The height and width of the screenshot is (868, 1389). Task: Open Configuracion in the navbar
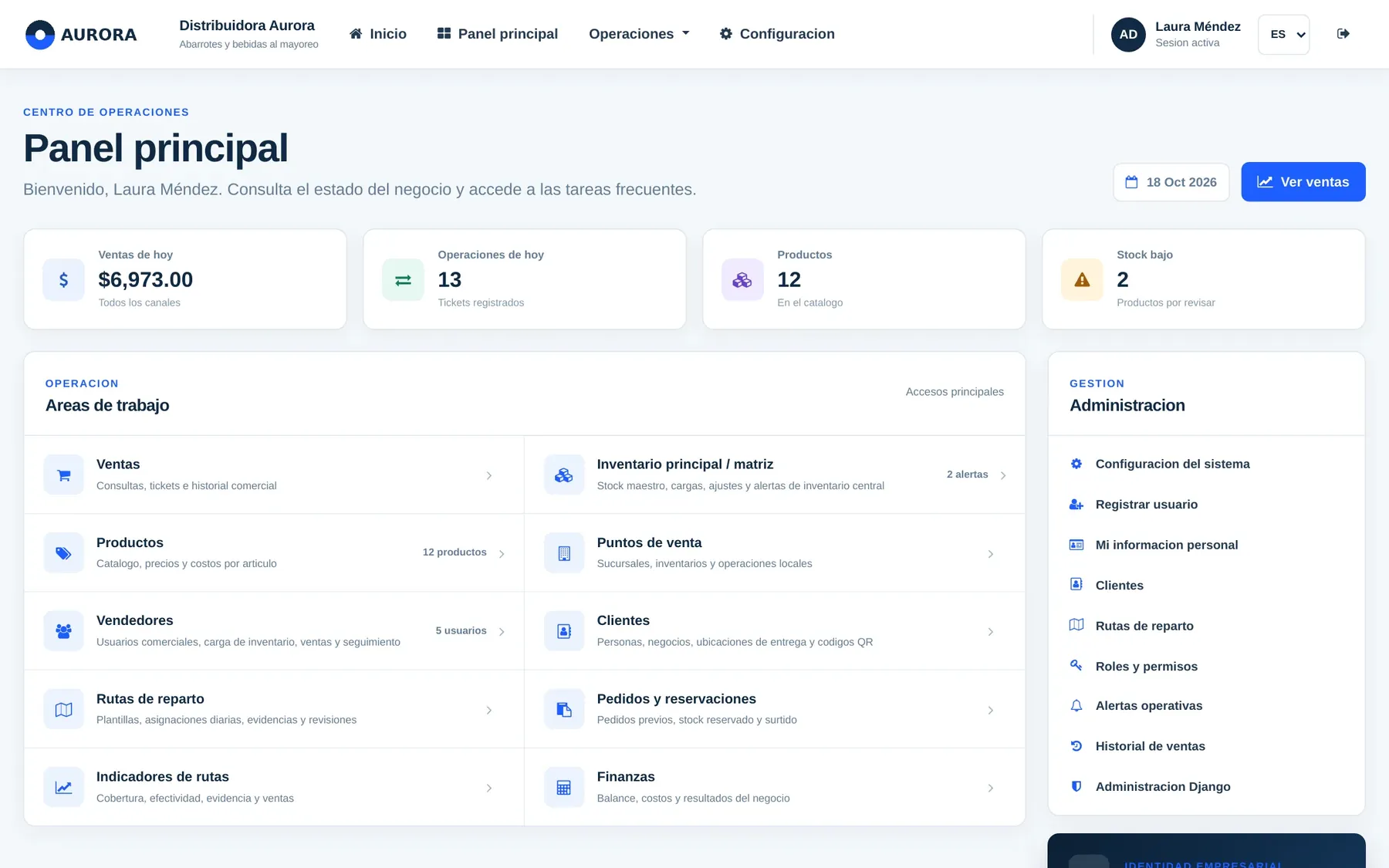[x=776, y=34]
